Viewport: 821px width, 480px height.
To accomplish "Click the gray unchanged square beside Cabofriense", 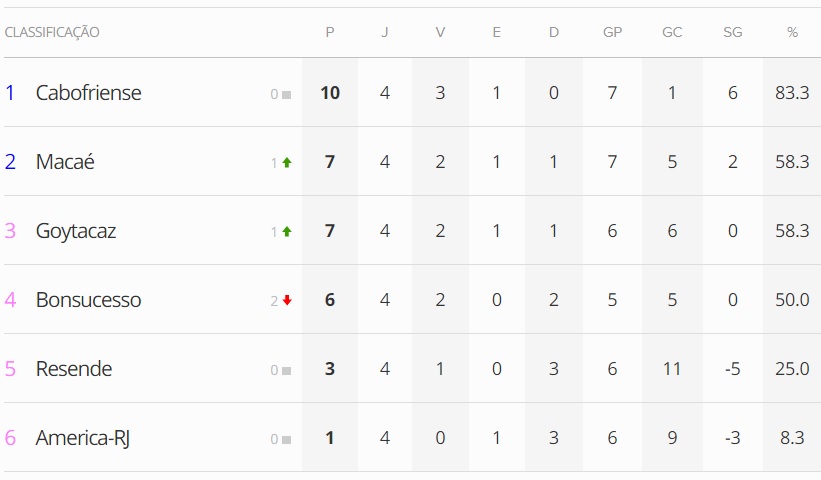I will point(287,95).
